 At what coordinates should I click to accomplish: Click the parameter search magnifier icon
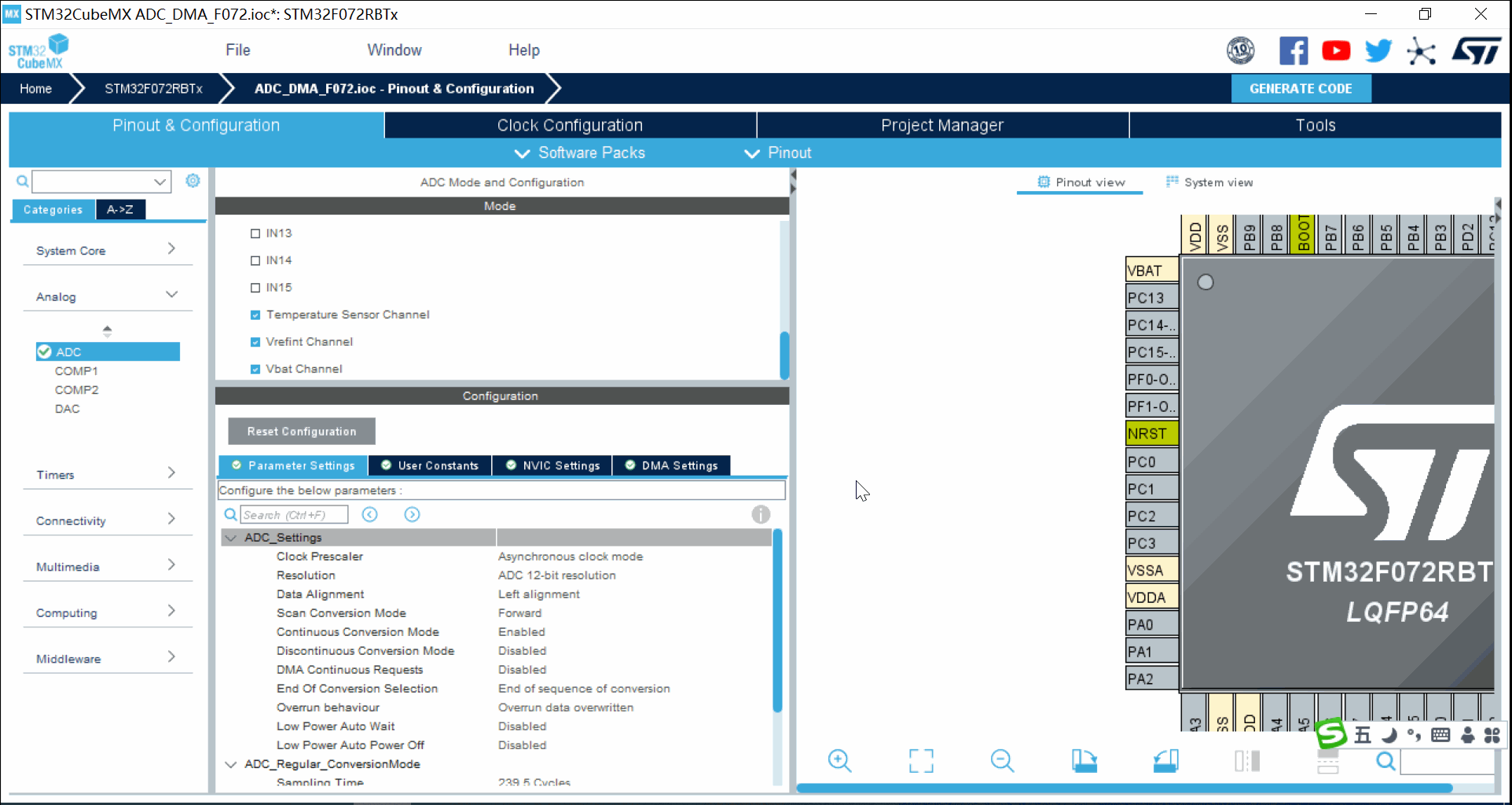[230, 514]
